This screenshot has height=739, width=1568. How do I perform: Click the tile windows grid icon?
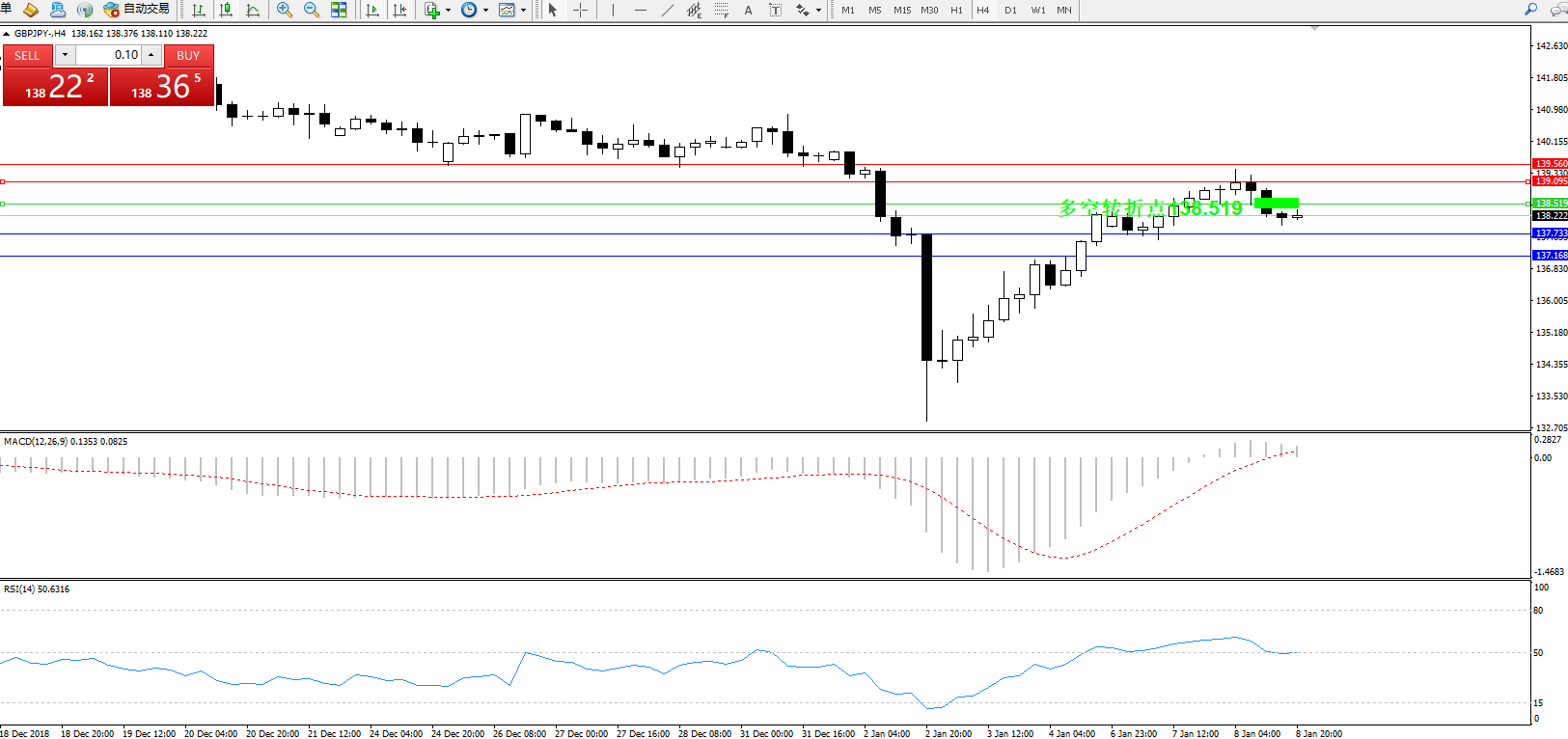point(339,10)
